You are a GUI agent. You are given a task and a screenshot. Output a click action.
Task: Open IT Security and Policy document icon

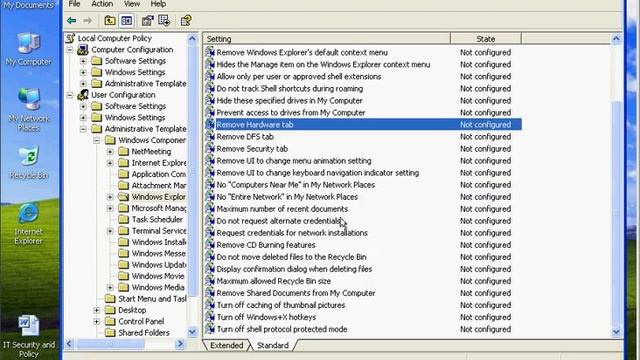pos(29,327)
